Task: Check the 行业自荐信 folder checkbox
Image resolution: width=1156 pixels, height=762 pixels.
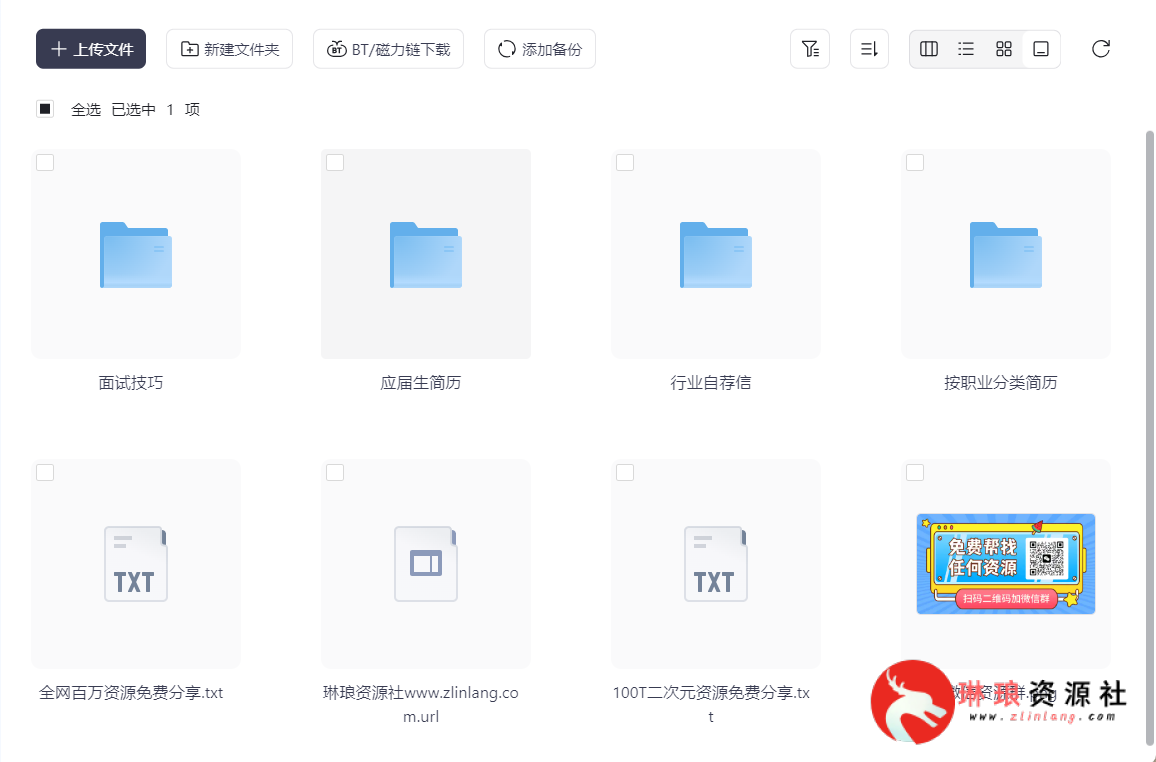Action: pos(625,162)
